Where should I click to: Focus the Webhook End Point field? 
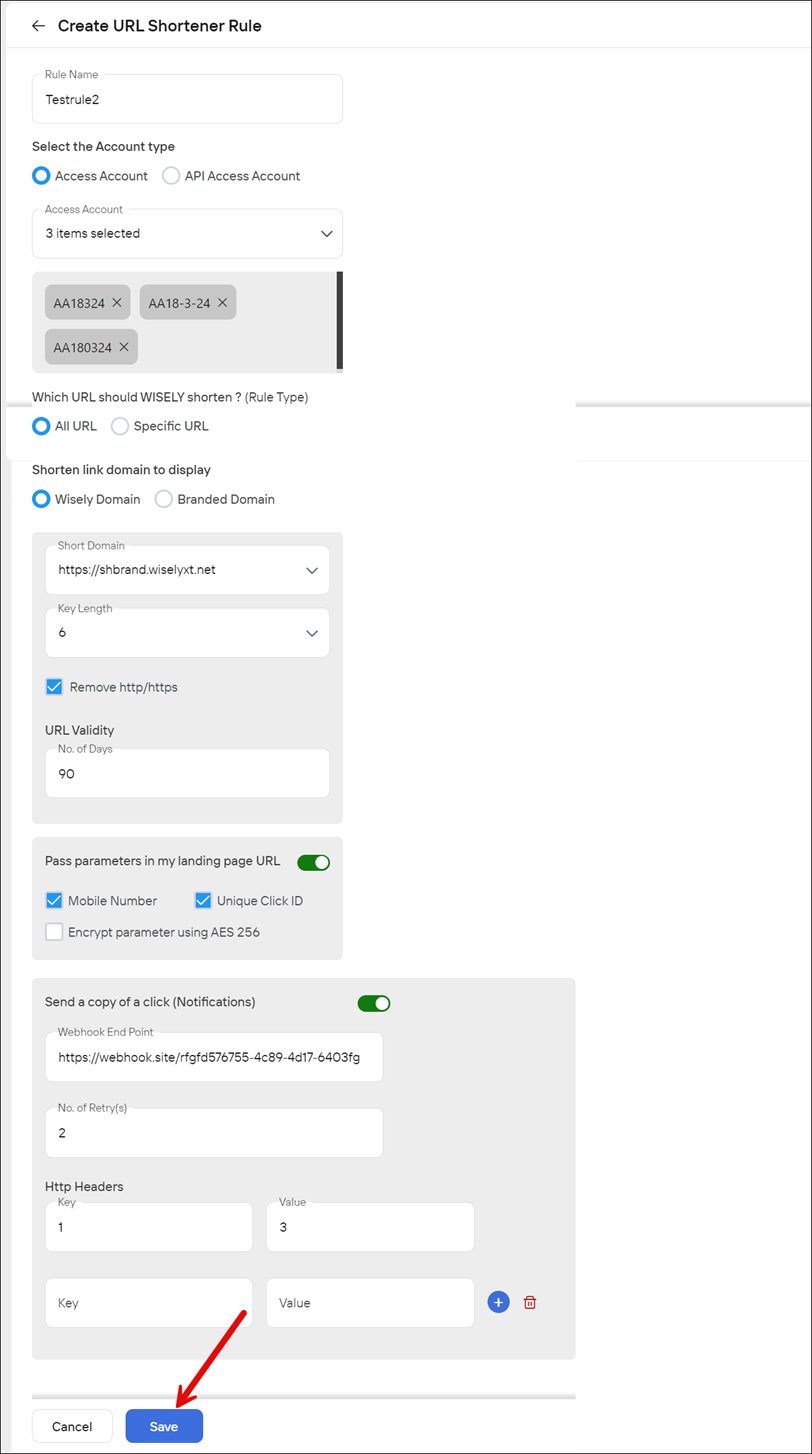(x=214, y=1057)
